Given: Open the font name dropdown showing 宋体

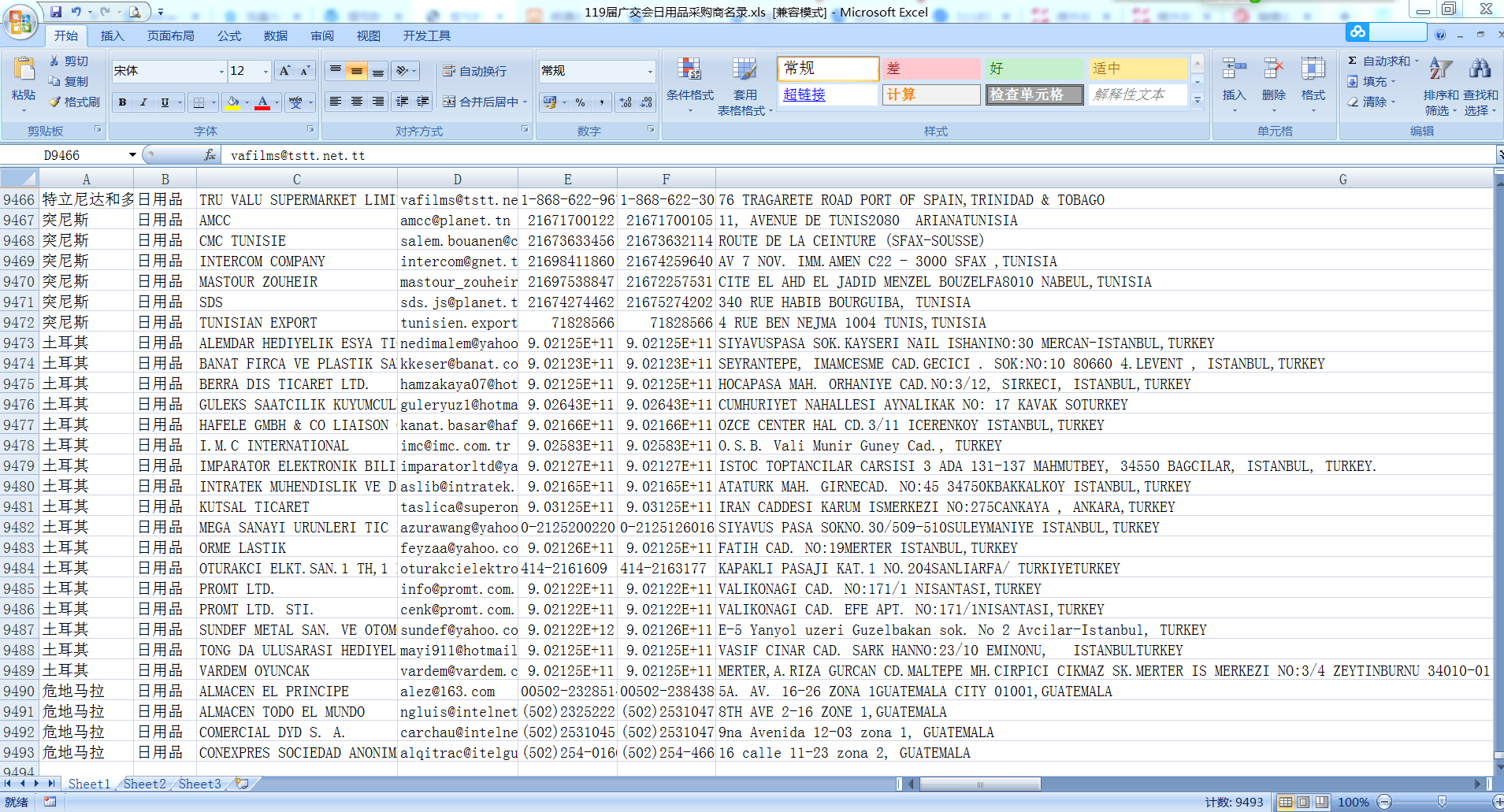Looking at the screenshot, I should point(221,72).
